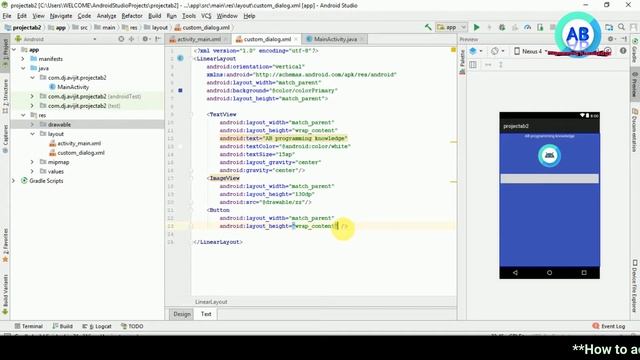The width and height of the screenshot is (640, 360).
Task: Expand the values folder
Action: click(x=33, y=171)
